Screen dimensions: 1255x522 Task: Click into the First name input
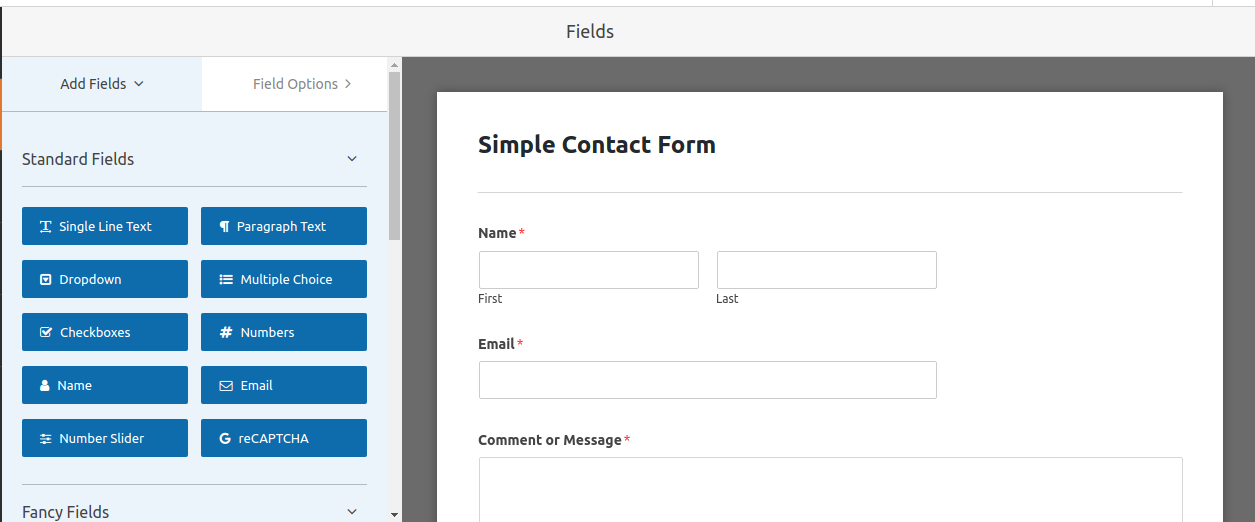(x=588, y=270)
